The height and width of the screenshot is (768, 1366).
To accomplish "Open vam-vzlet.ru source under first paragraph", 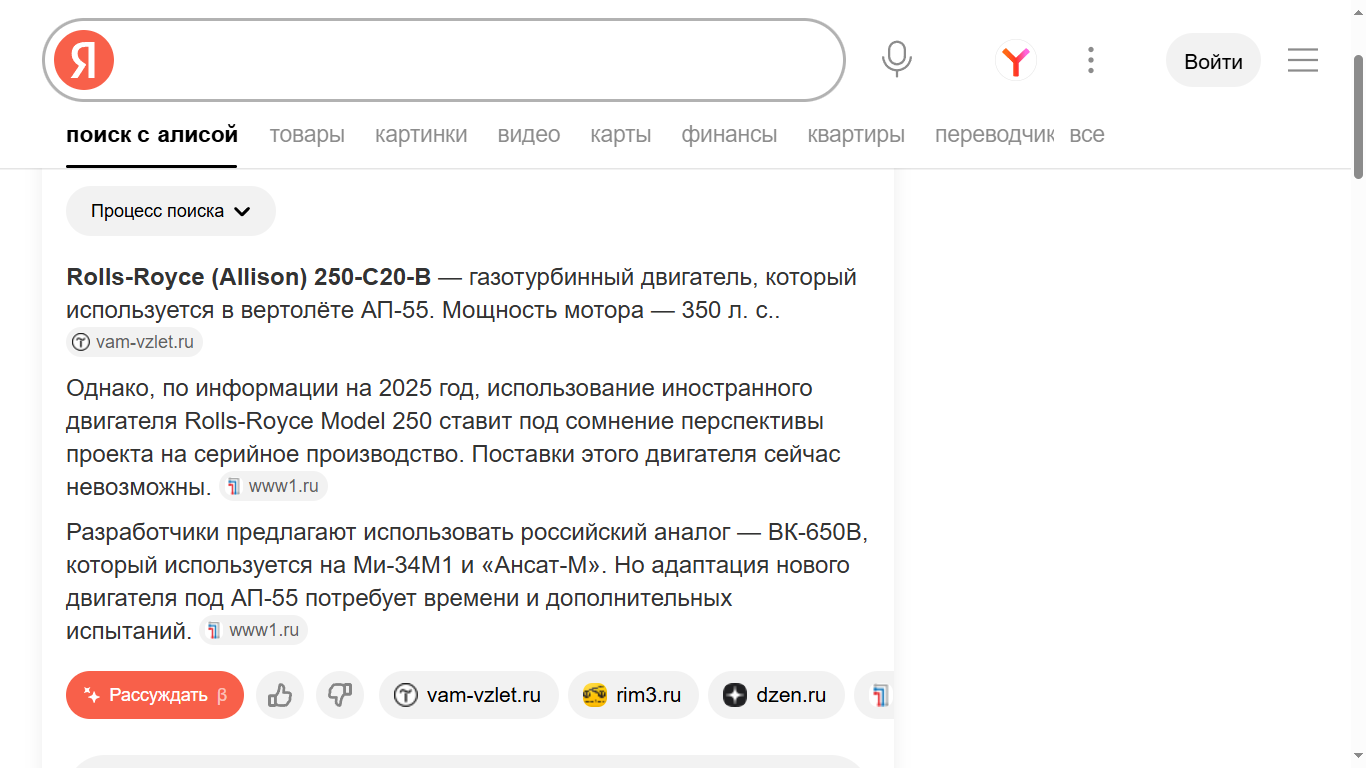I will [135, 342].
